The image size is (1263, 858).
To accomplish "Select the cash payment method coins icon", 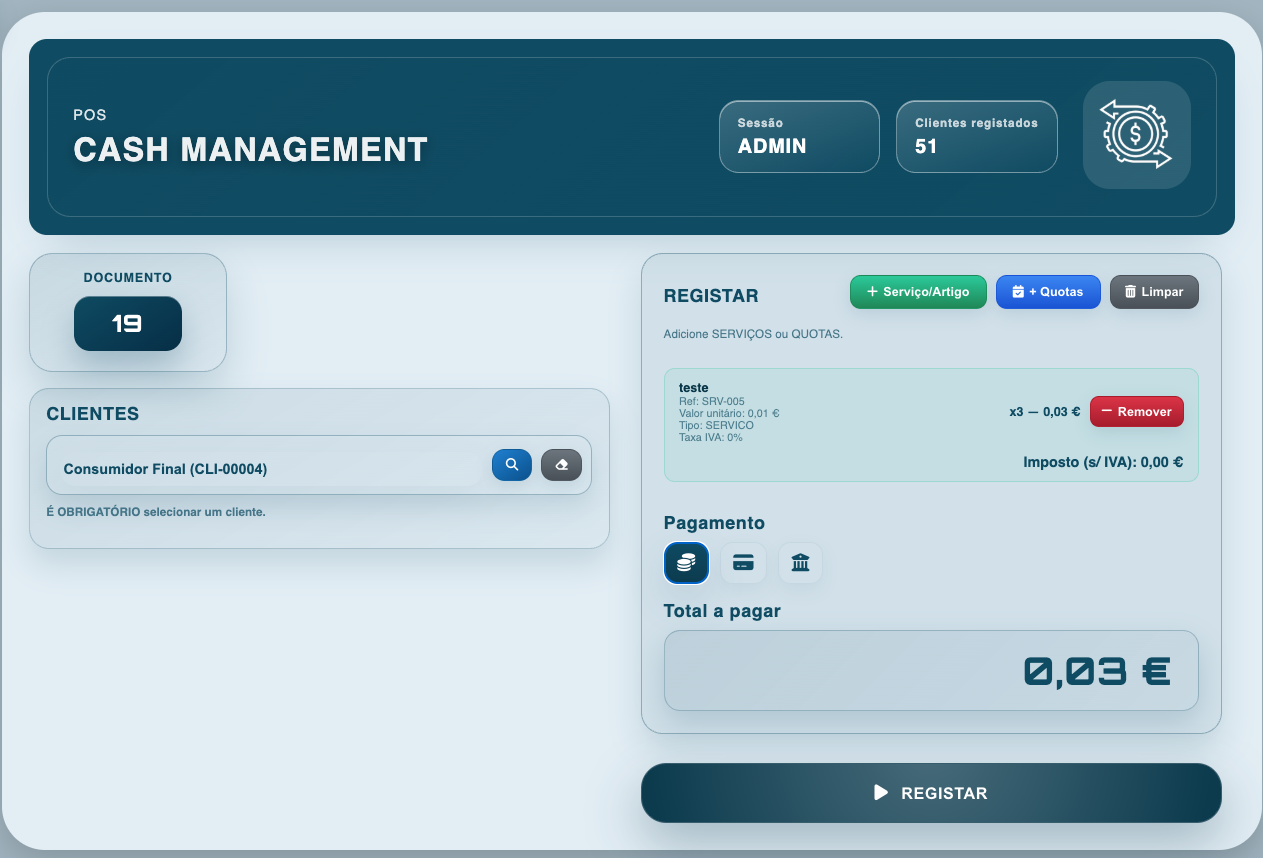I will [x=686, y=563].
